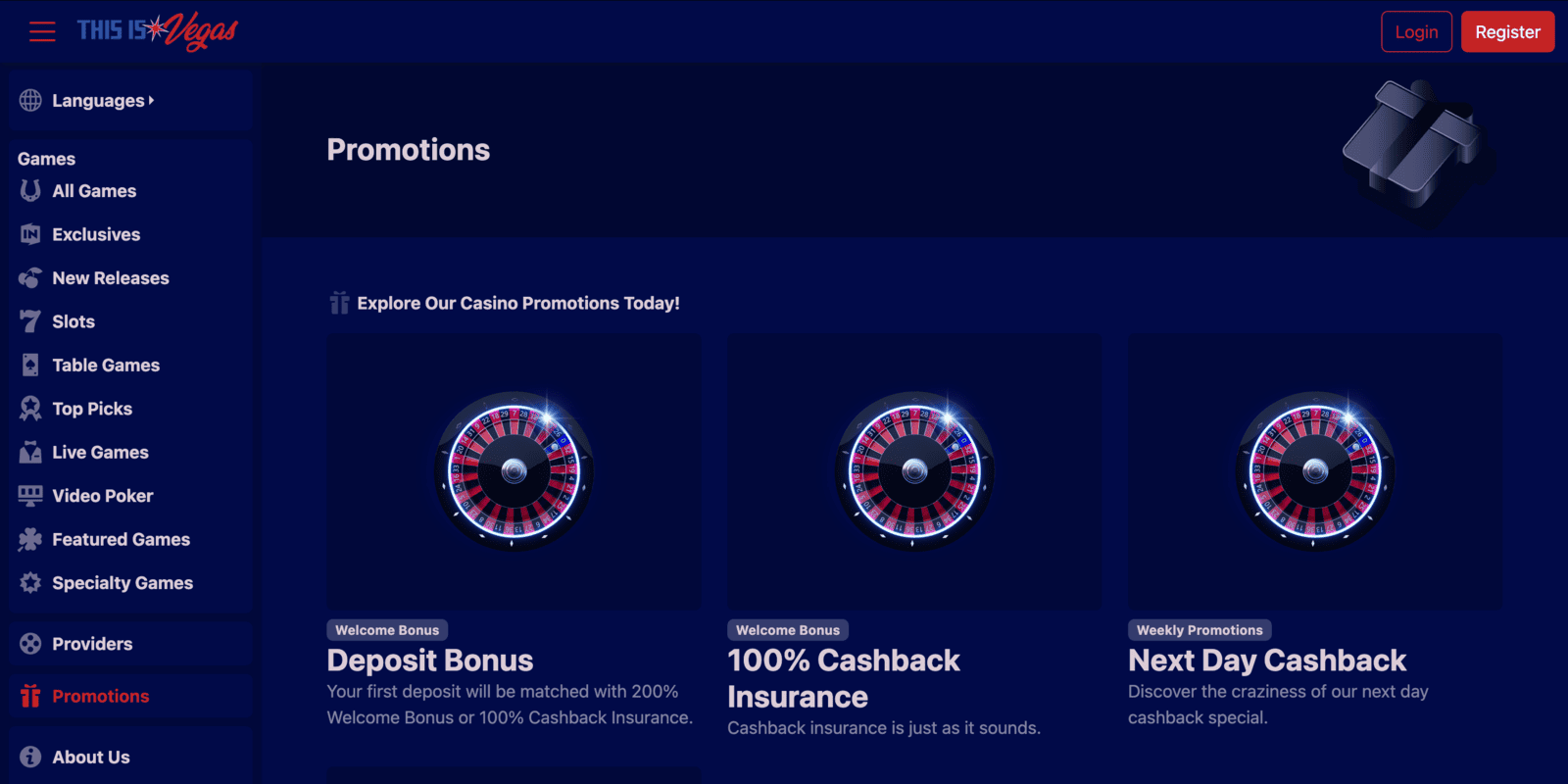
Task: Open the hamburger menu icon
Action: pos(42,32)
